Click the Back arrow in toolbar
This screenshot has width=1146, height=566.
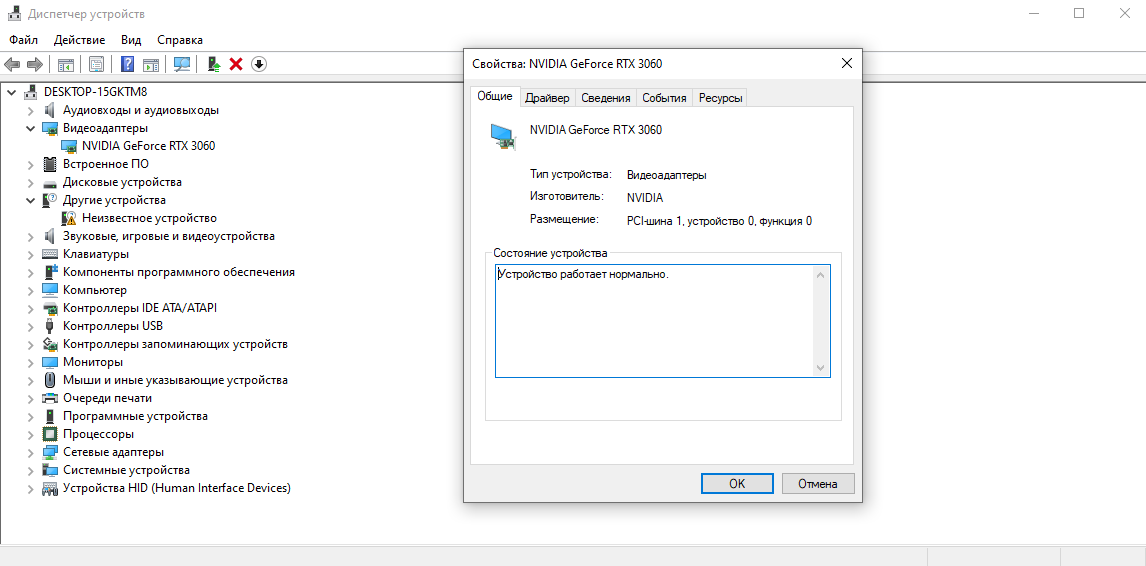12,64
